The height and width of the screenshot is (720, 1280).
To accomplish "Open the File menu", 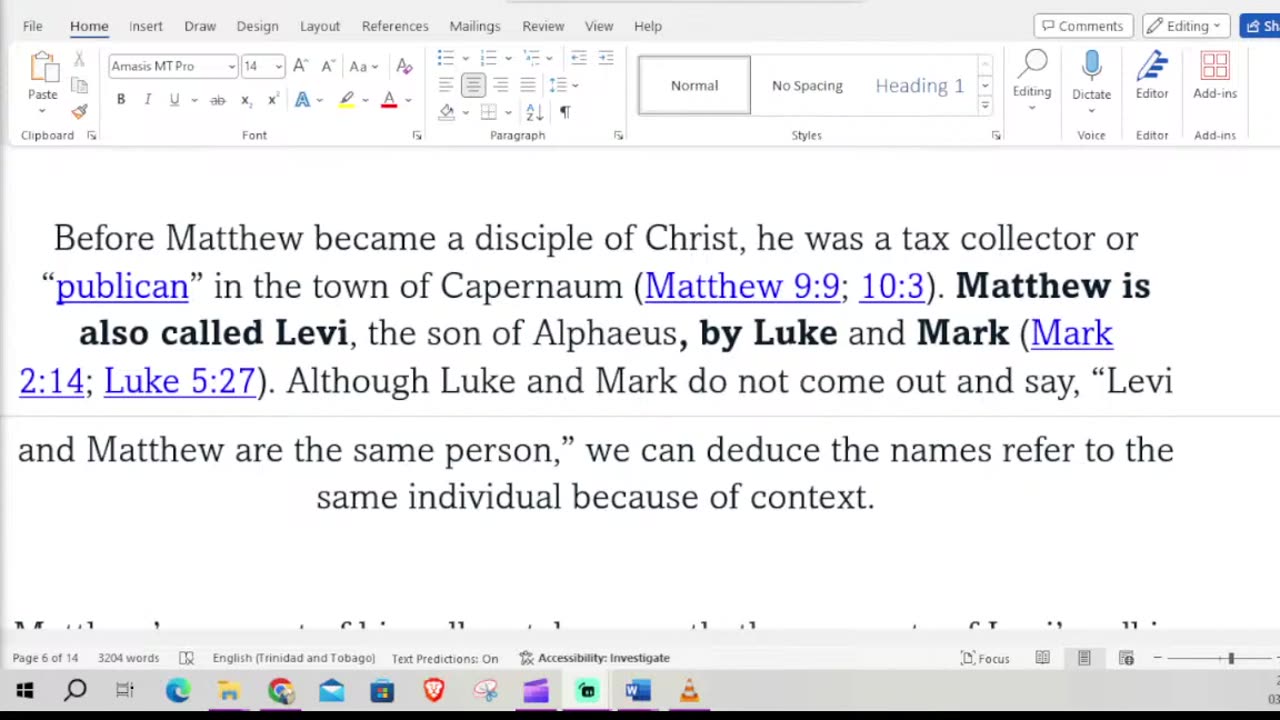I will [x=32, y=26].
